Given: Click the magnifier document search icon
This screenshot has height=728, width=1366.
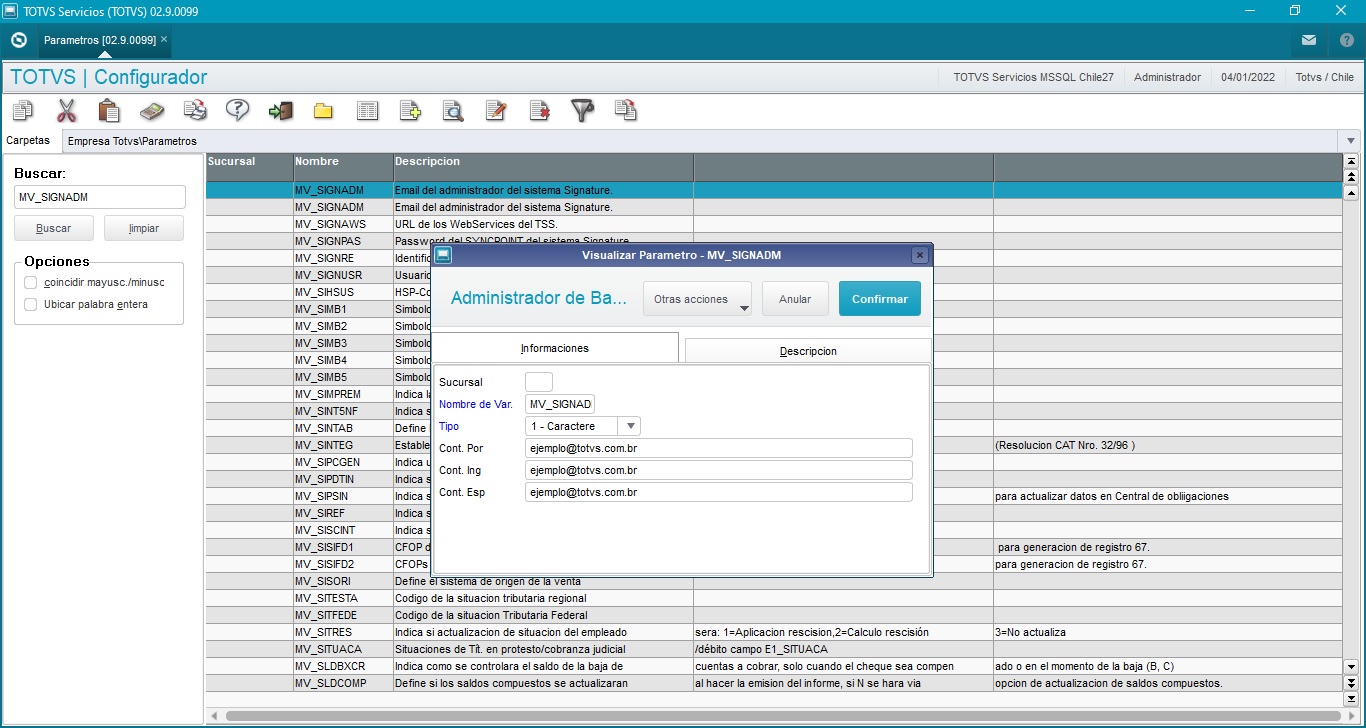Looking at the screenshot, I should (453, 110).
